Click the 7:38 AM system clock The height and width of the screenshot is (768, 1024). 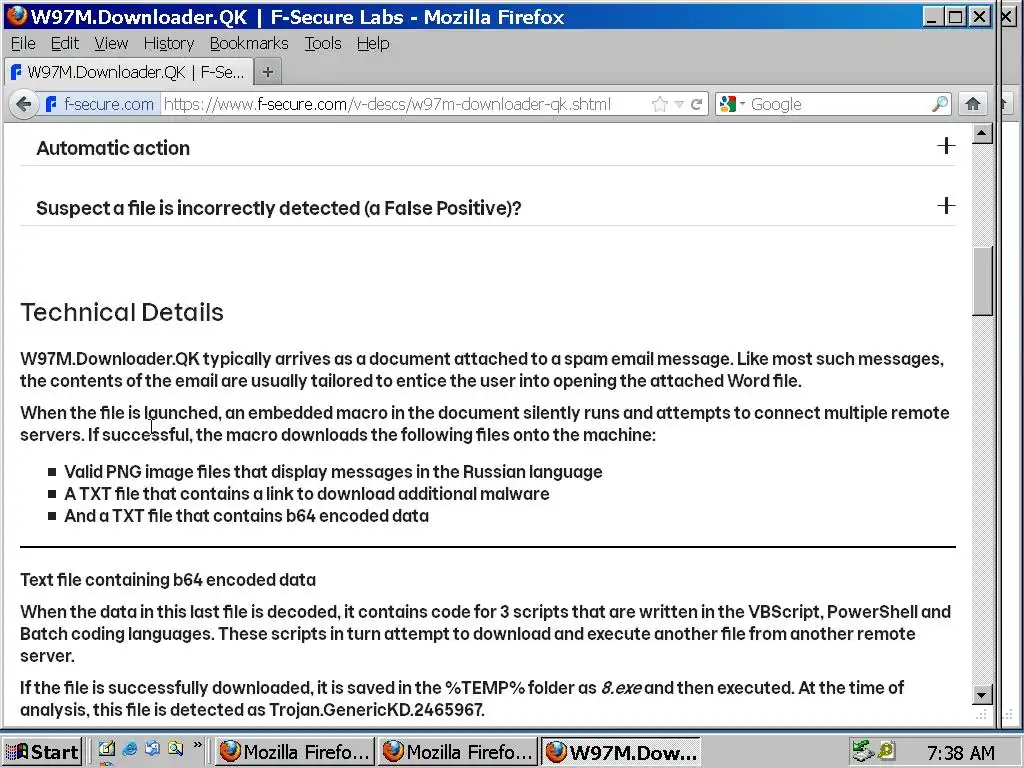960,752
